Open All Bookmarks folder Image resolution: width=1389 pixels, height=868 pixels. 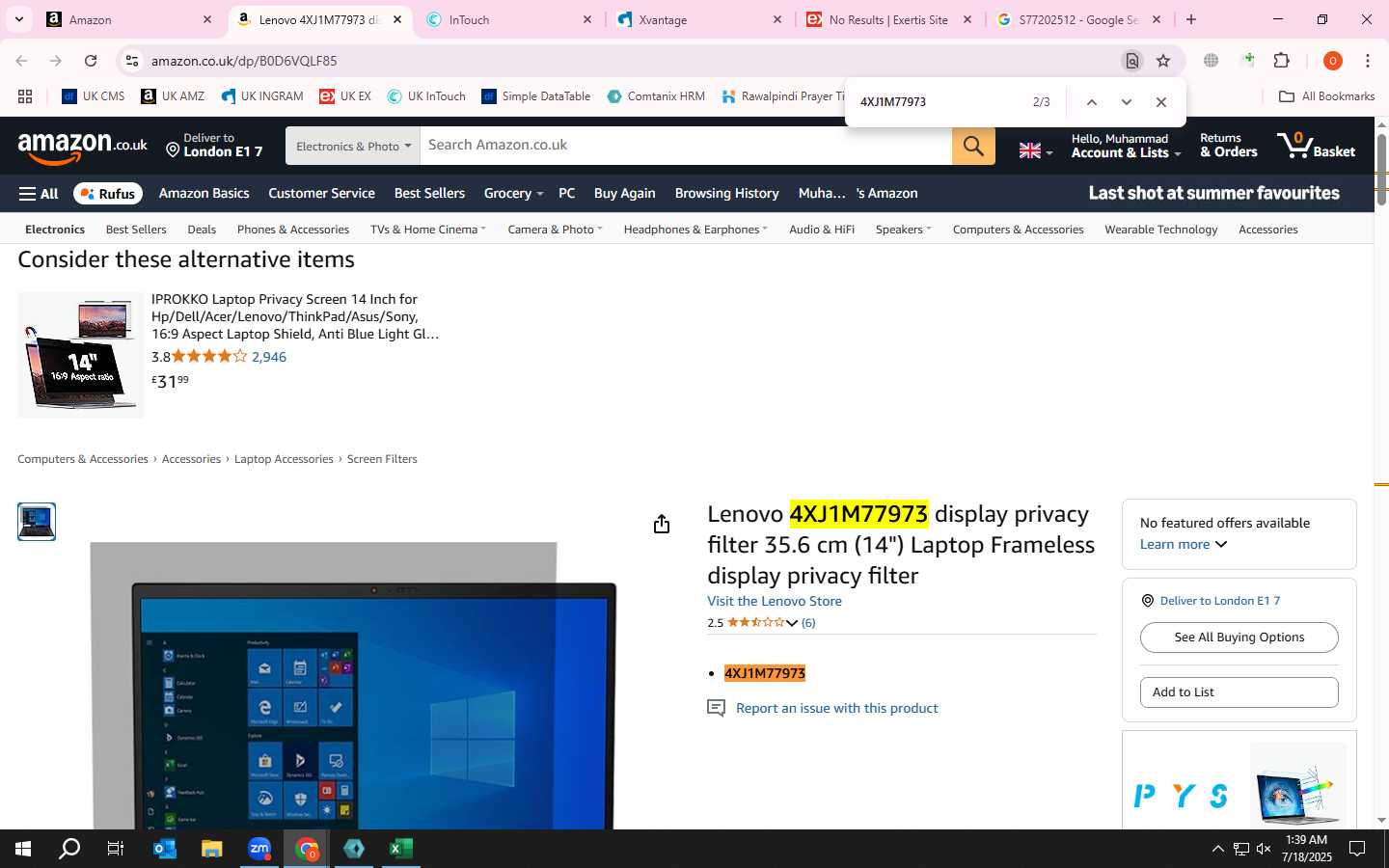(1326, 96)
